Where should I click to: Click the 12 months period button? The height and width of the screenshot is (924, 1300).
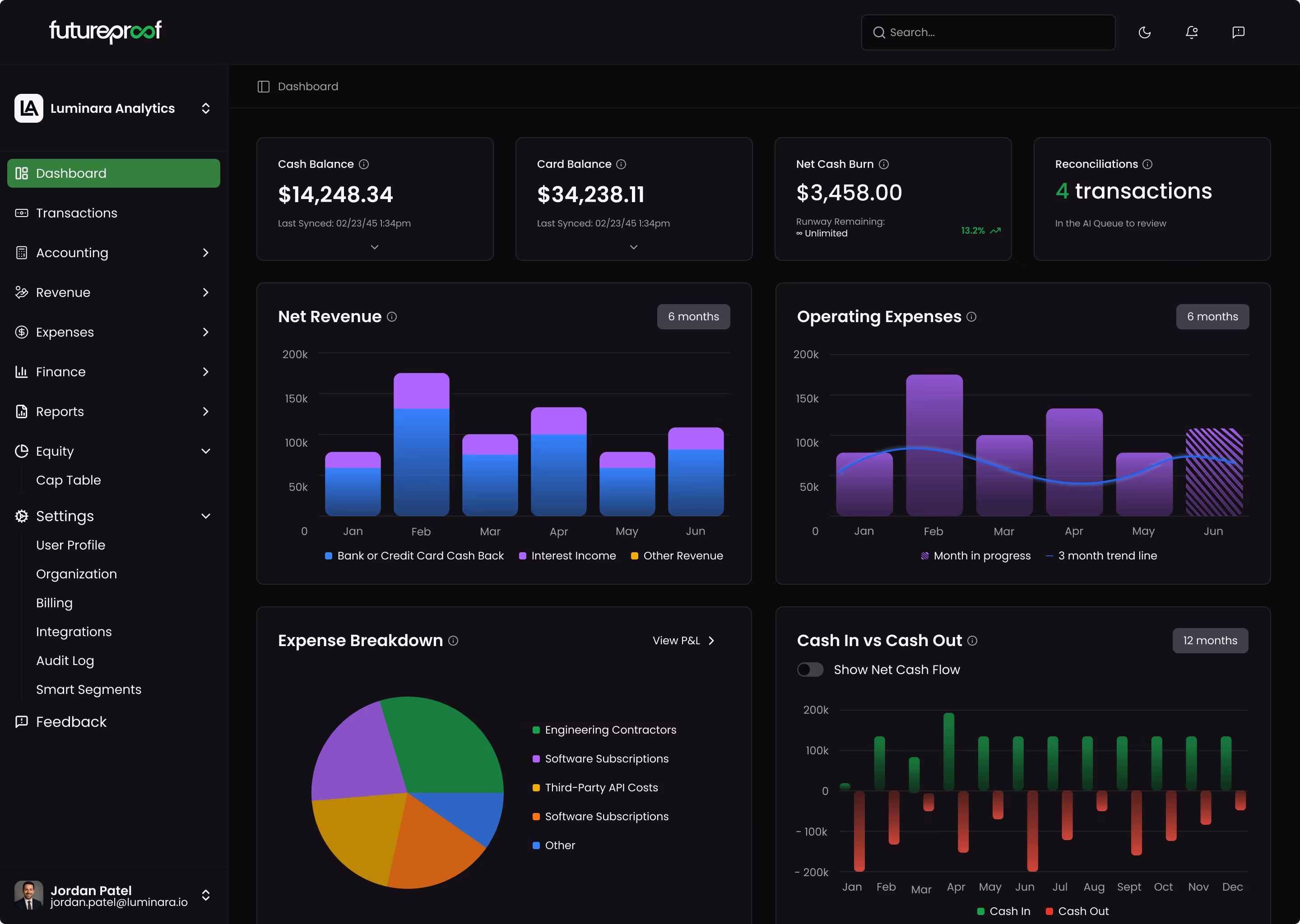click(x=1210, y=640)
